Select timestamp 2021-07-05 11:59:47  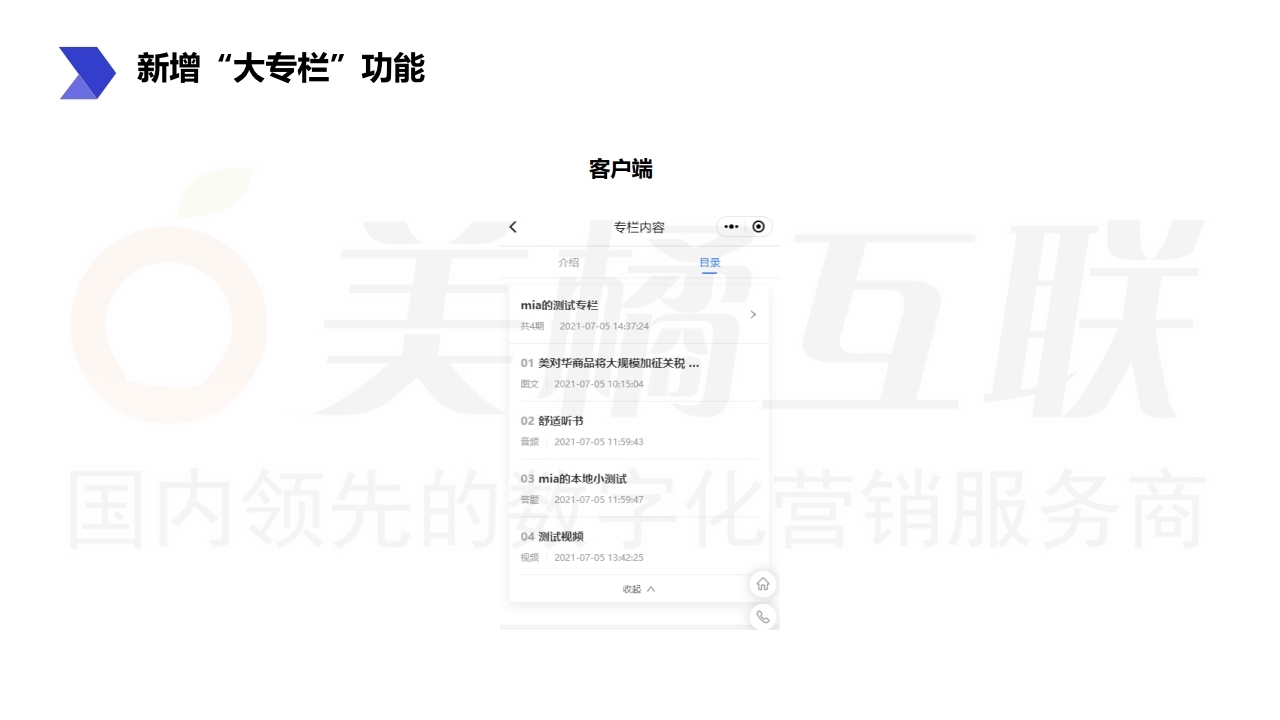pos(599,500)
